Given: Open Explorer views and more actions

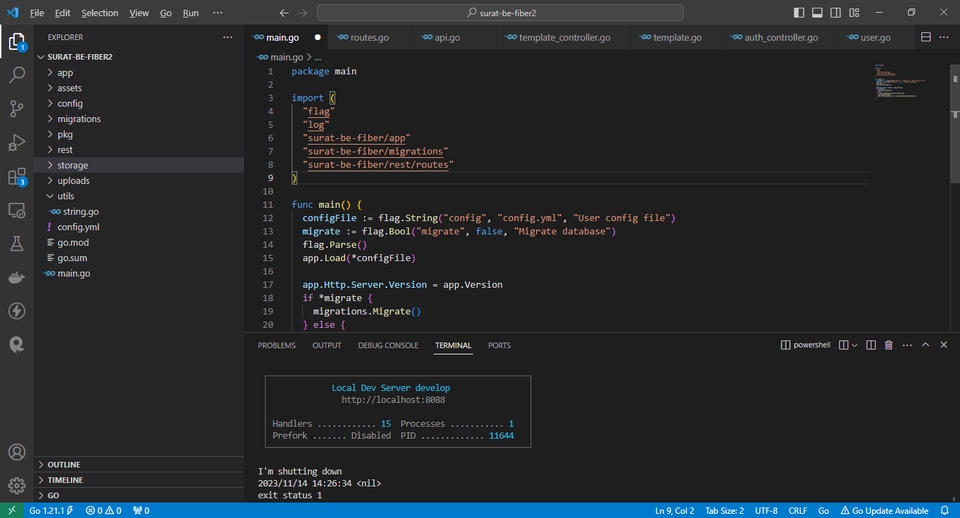Looking at the screenshot, I should (x=228, y=37).
